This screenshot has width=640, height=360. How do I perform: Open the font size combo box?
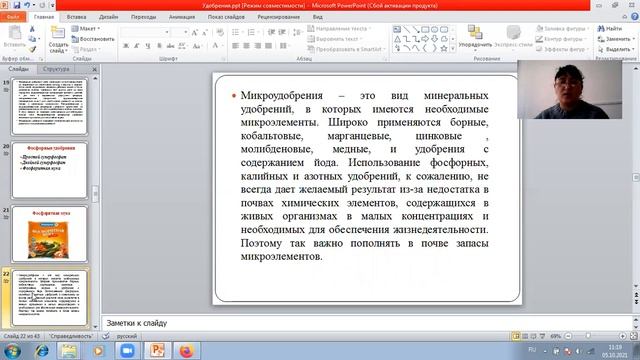point(179,32)
